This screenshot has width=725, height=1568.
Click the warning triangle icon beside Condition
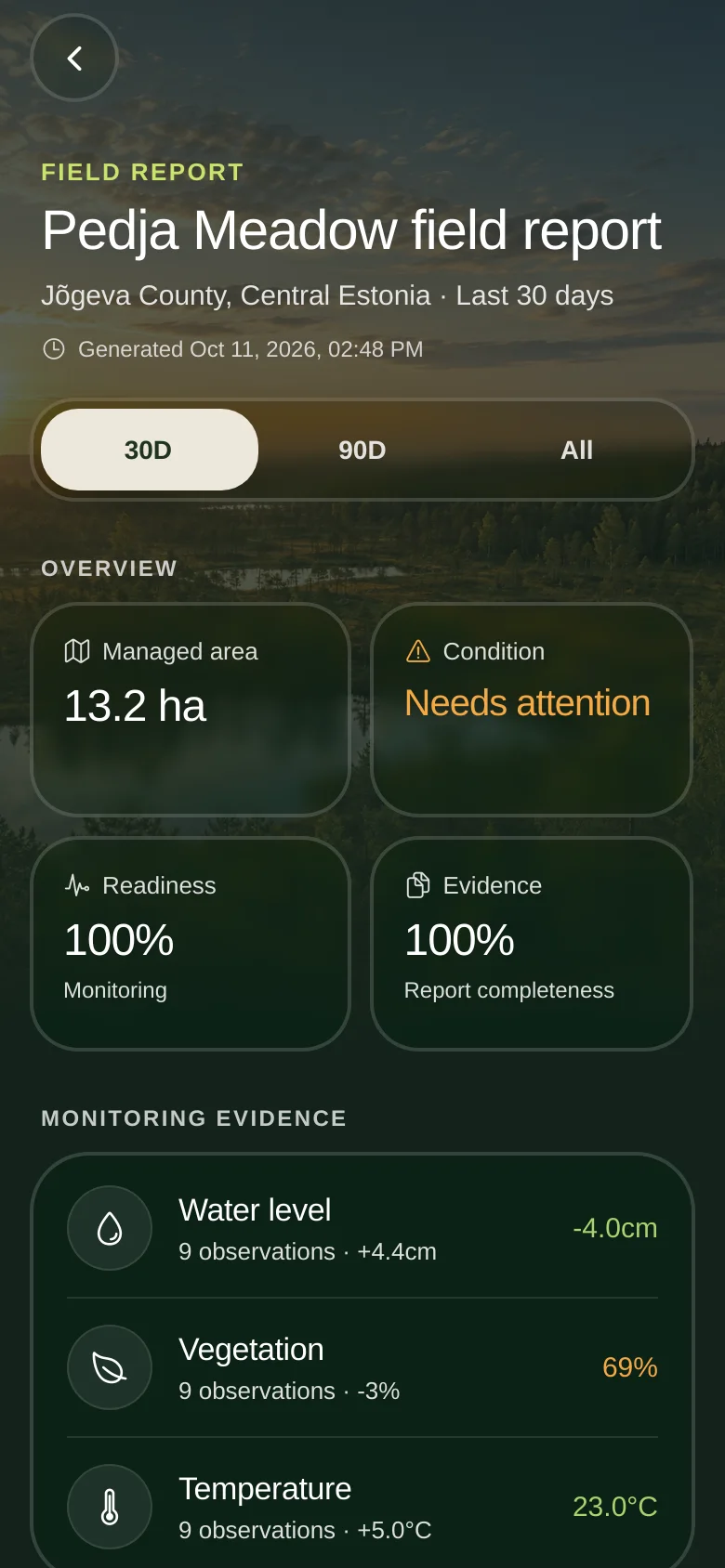418,651
